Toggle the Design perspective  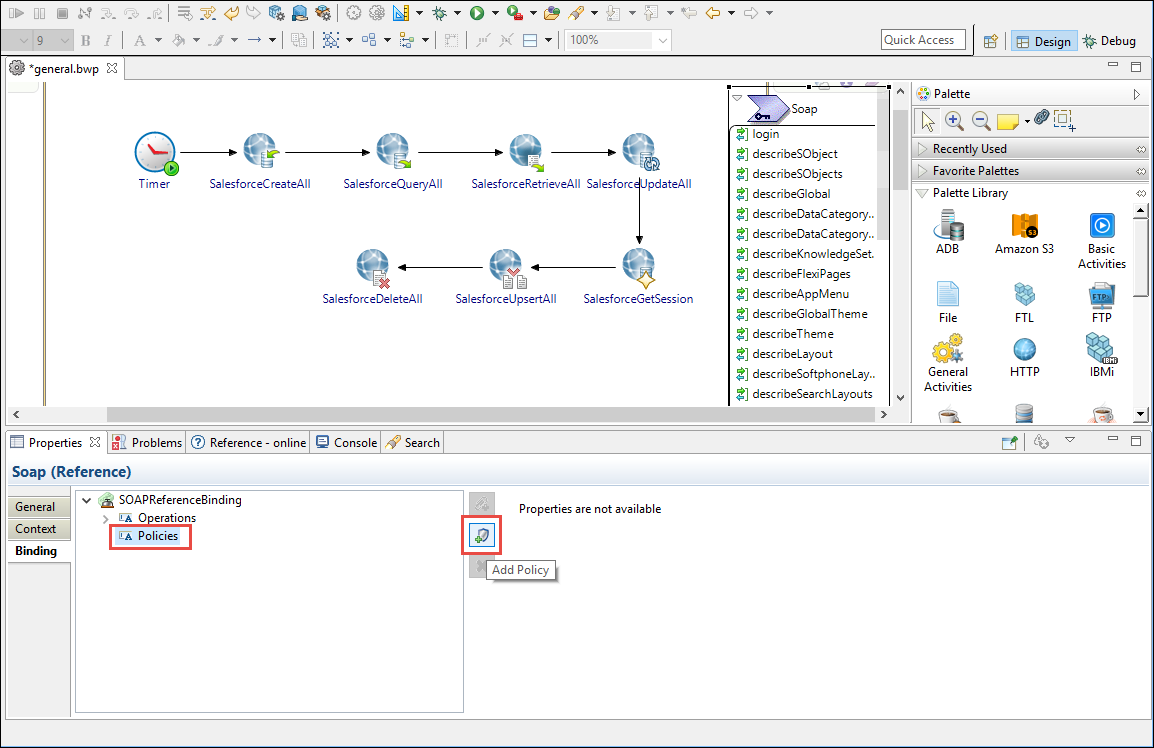pyautogui.click(x=1044, y=41)
